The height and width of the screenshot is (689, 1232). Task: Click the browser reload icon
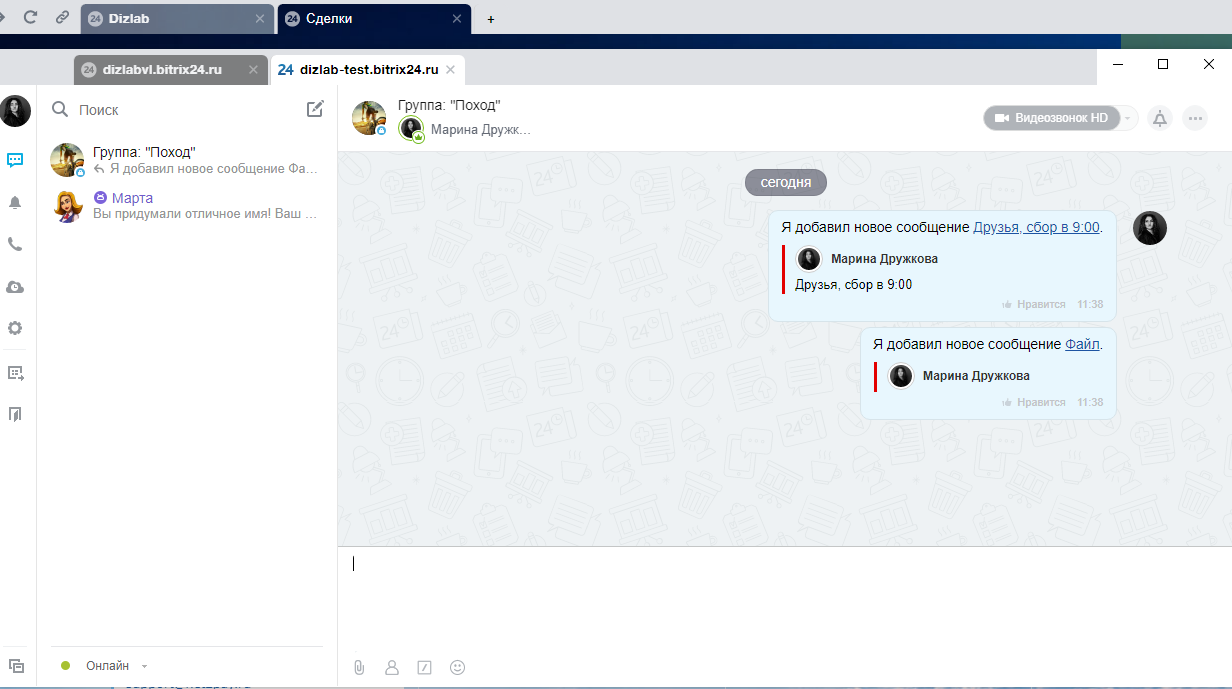(x=30, y=17)
